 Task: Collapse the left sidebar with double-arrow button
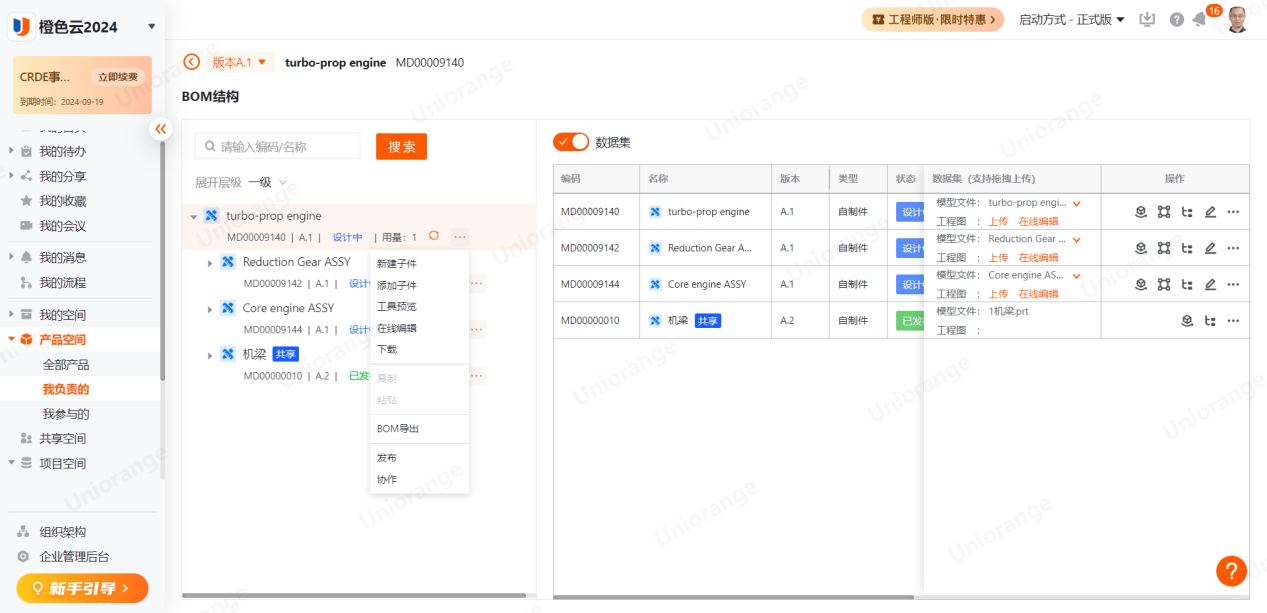point(161,129)
